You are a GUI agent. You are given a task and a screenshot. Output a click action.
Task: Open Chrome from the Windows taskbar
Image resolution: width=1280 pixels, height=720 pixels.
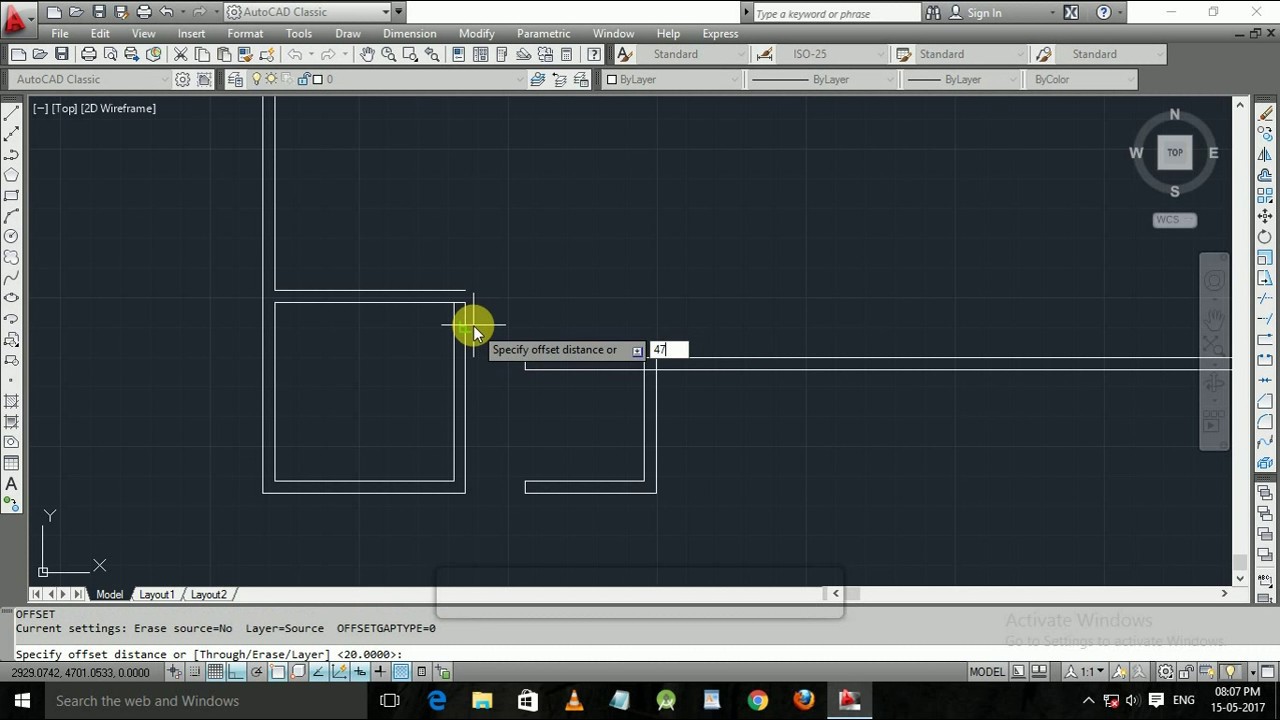[758, 700]
